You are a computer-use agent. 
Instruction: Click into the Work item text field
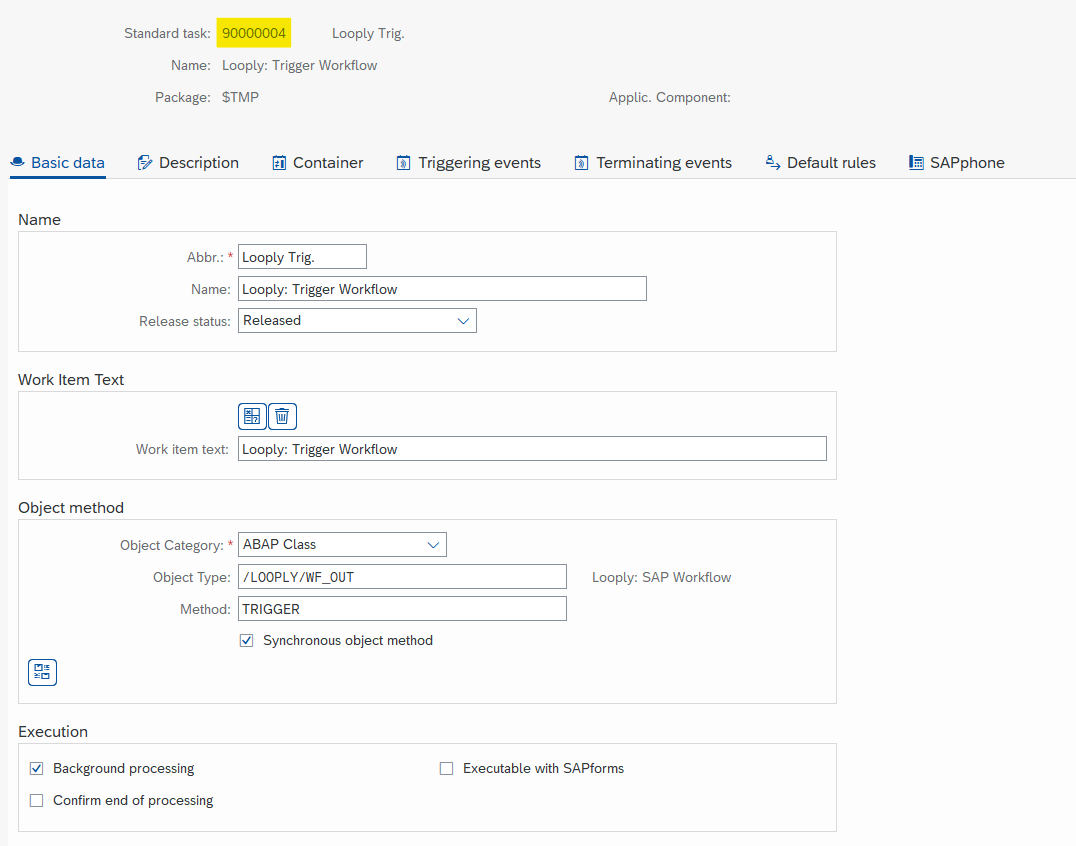(532, 449)
